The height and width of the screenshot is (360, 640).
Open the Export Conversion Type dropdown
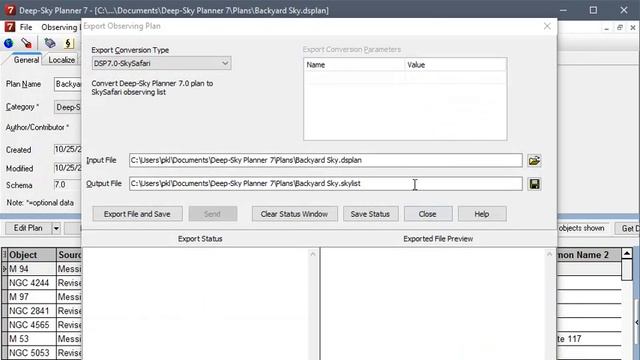(161, 63)
